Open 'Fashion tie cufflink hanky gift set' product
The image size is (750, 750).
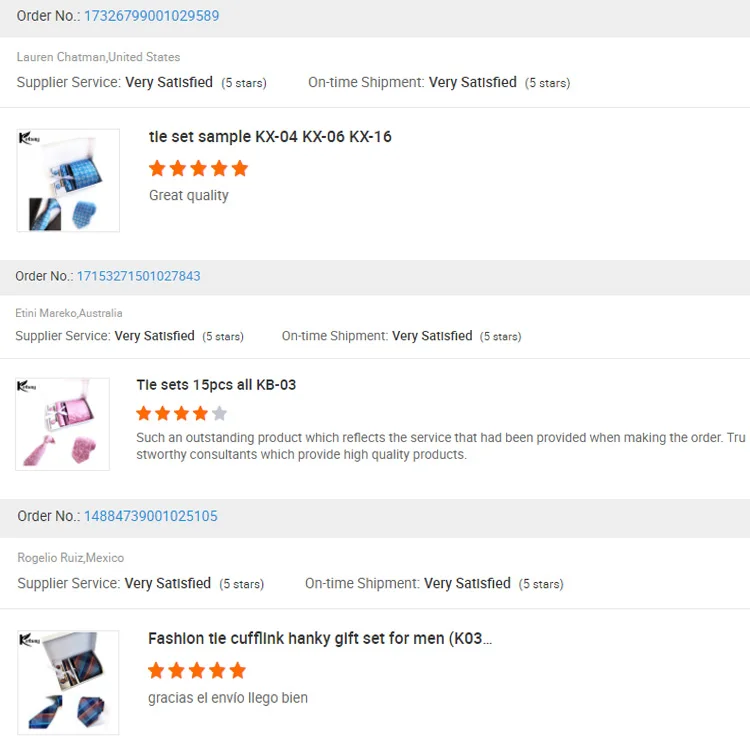(x=320, y=638)
